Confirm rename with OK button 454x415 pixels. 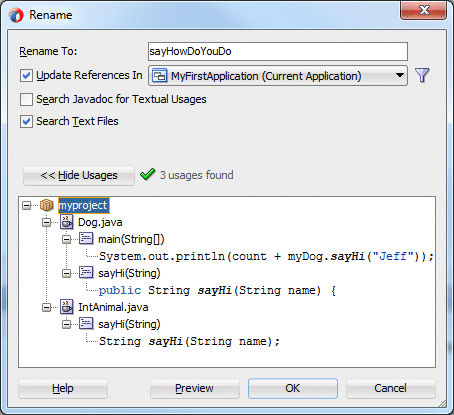[293, 388]
